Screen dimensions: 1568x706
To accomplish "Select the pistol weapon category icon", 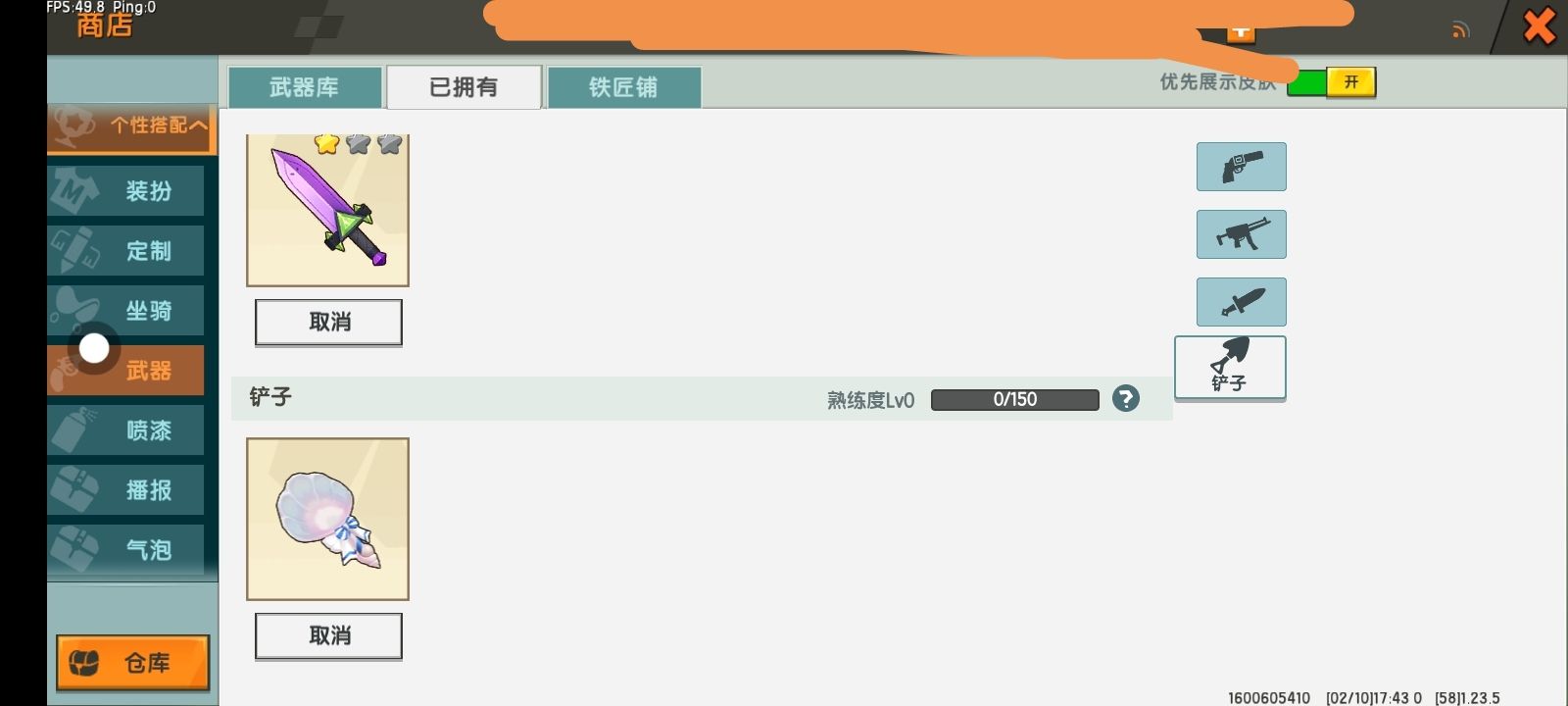I will 1241,167.
